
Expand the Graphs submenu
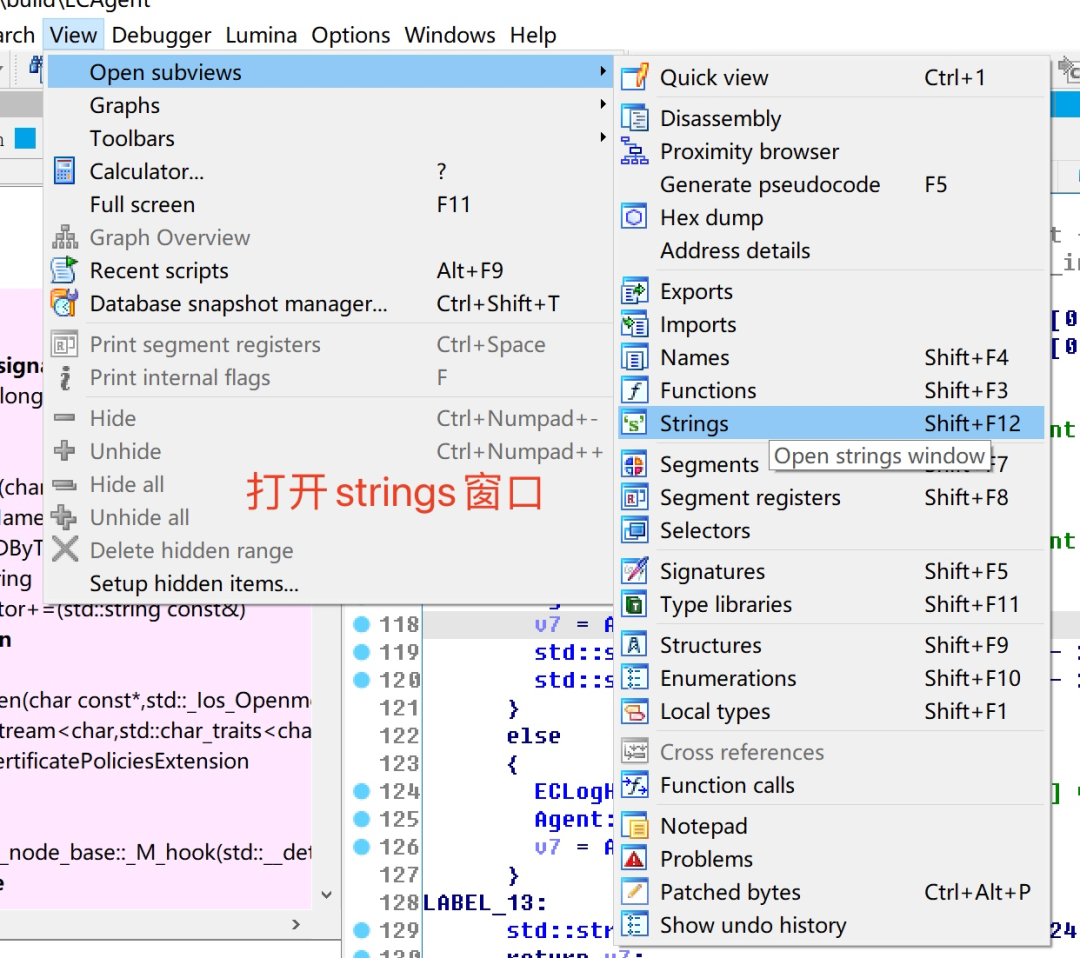[x=125, y=105]
